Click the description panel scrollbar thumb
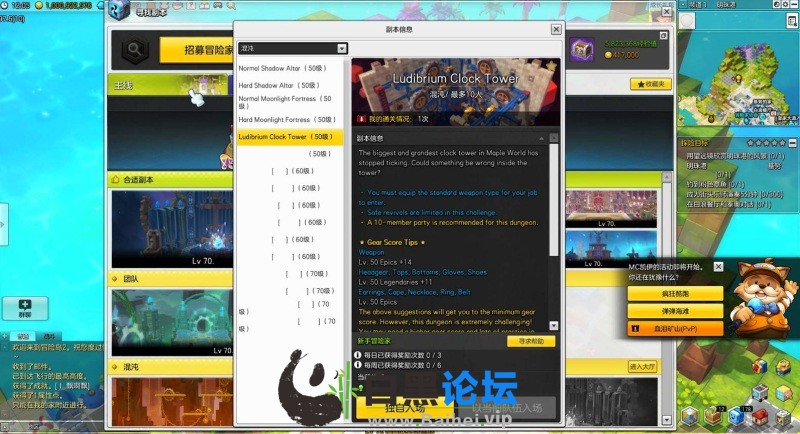This screenshot has width=800, height=434. point(554,200)
